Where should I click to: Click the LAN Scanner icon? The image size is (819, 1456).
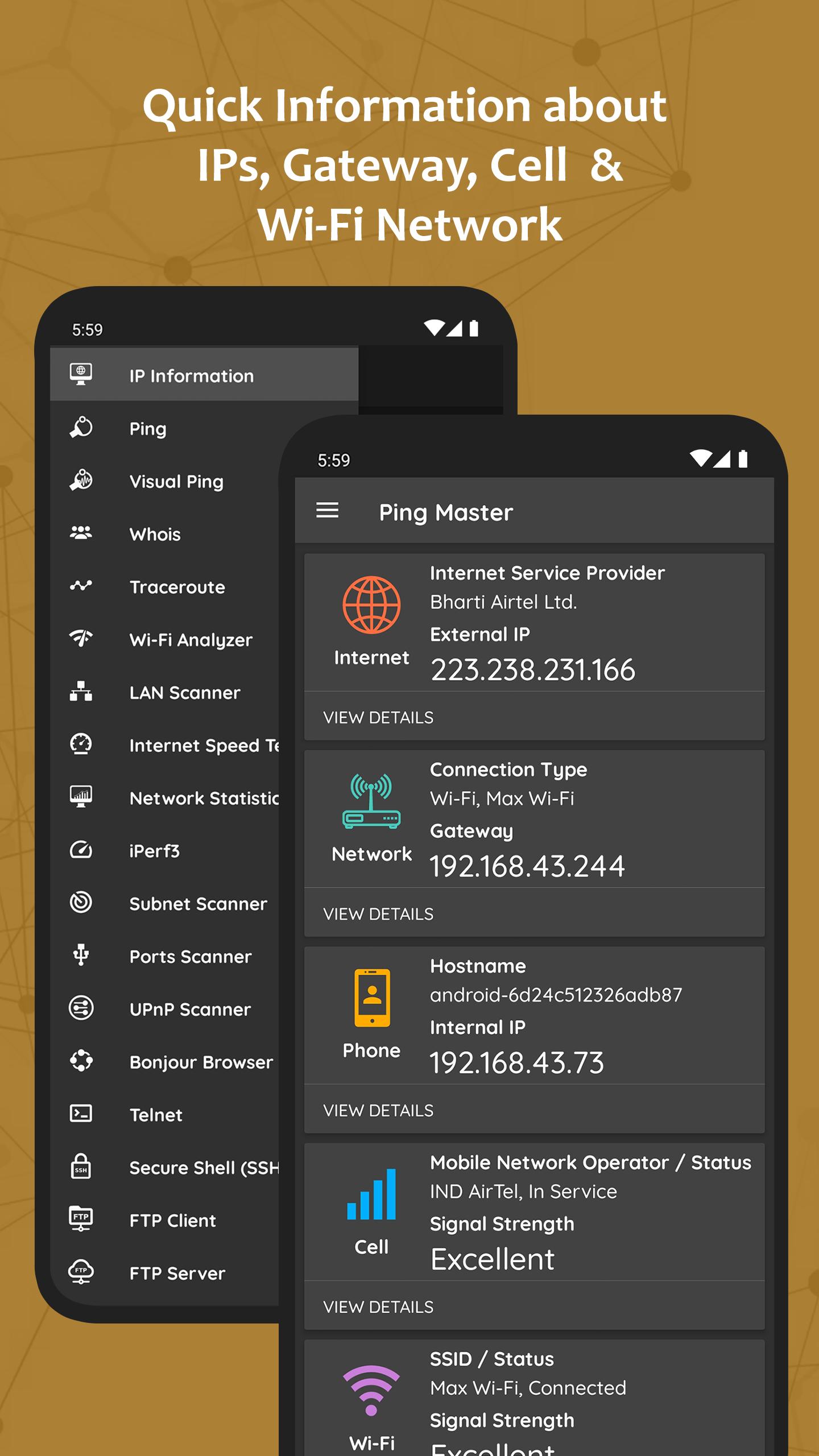[x=81, y=692]
